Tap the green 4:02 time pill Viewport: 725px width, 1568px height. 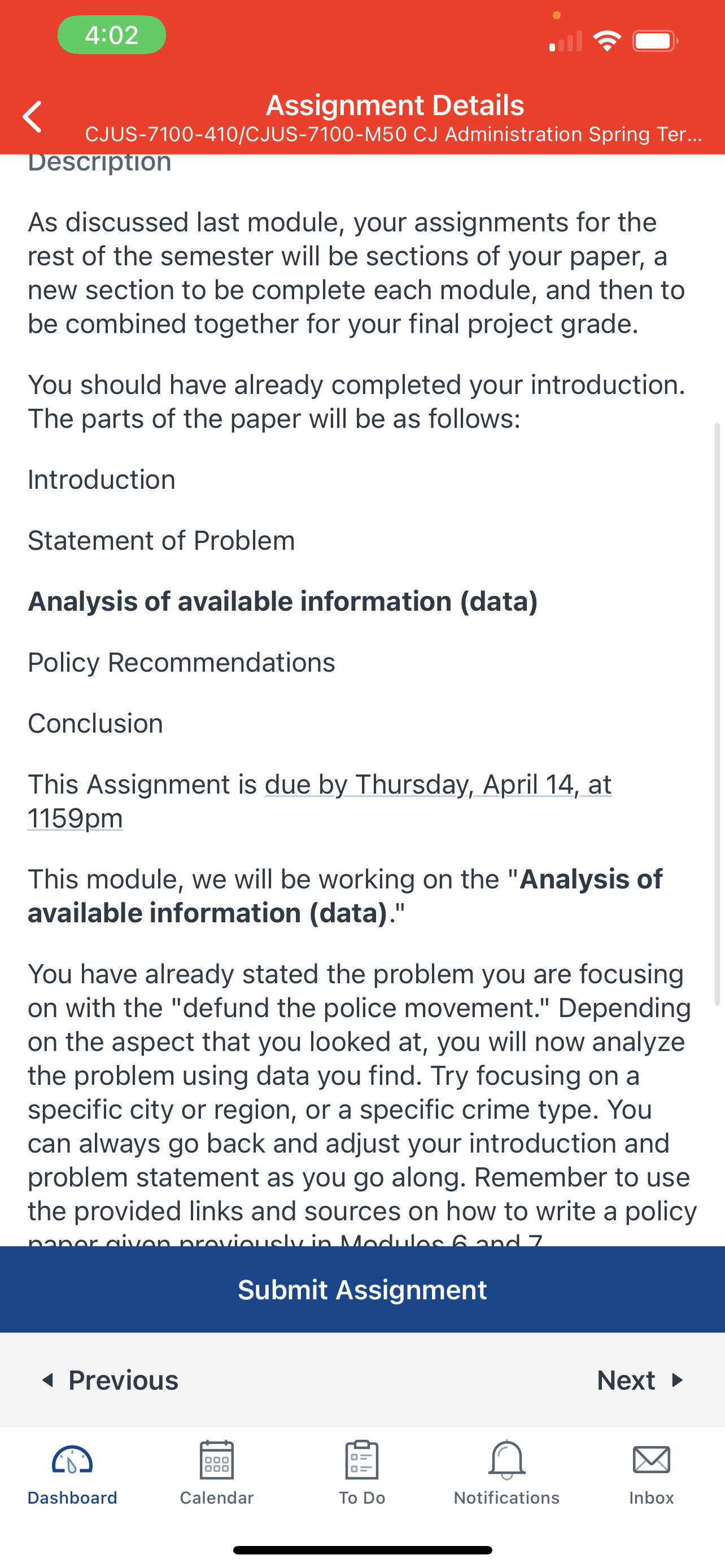coord(111,34)
